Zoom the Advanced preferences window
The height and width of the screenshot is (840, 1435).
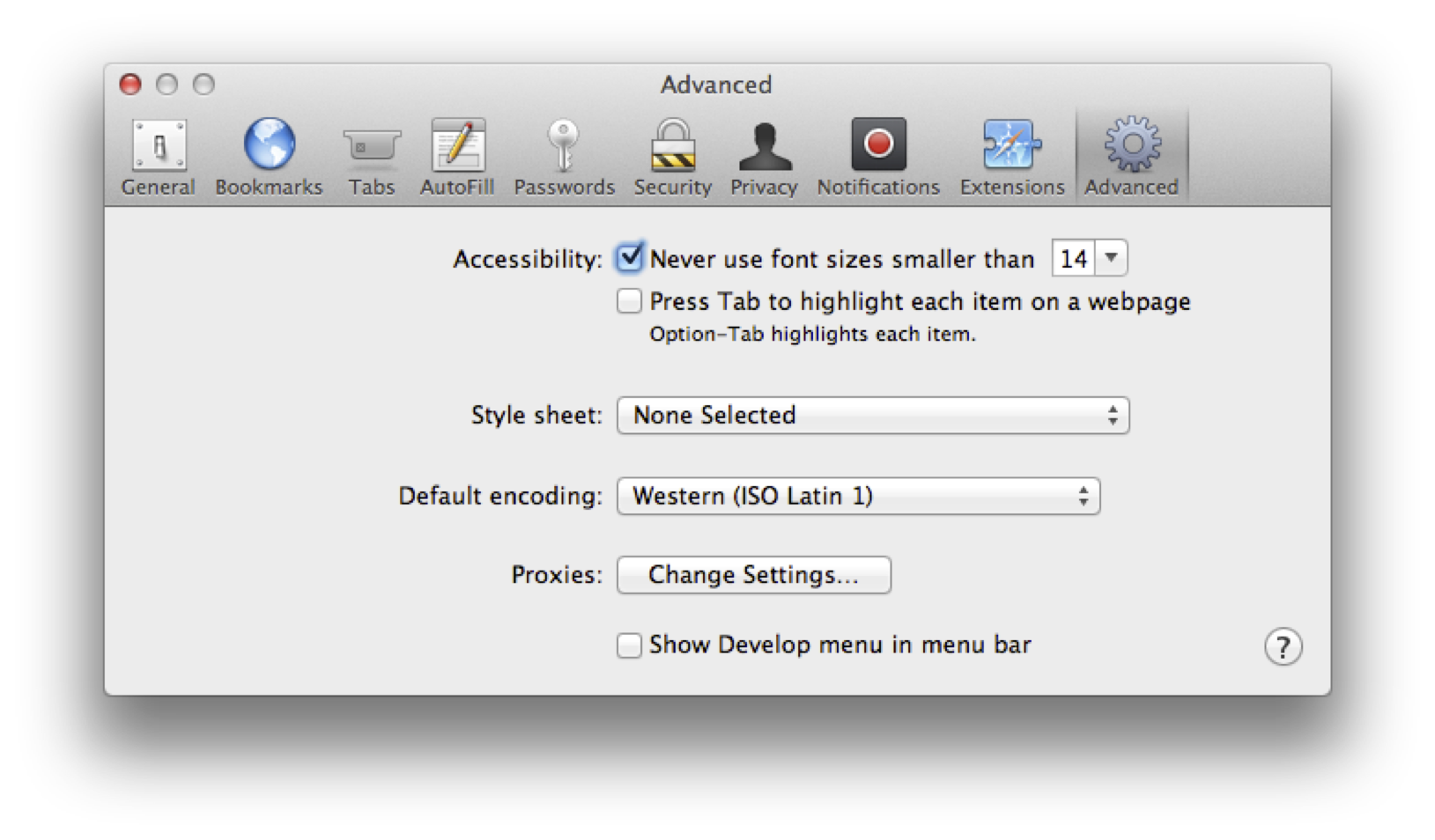point(203,85)
